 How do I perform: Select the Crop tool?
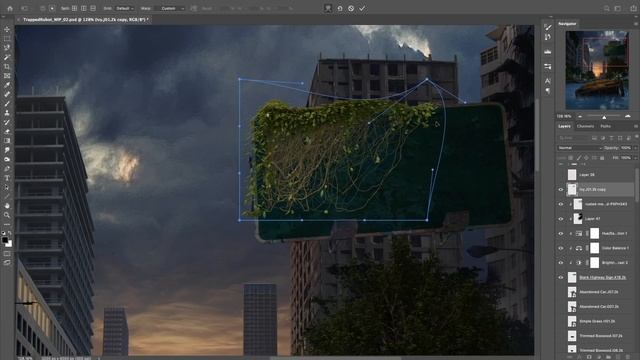[x=7, y=67]
